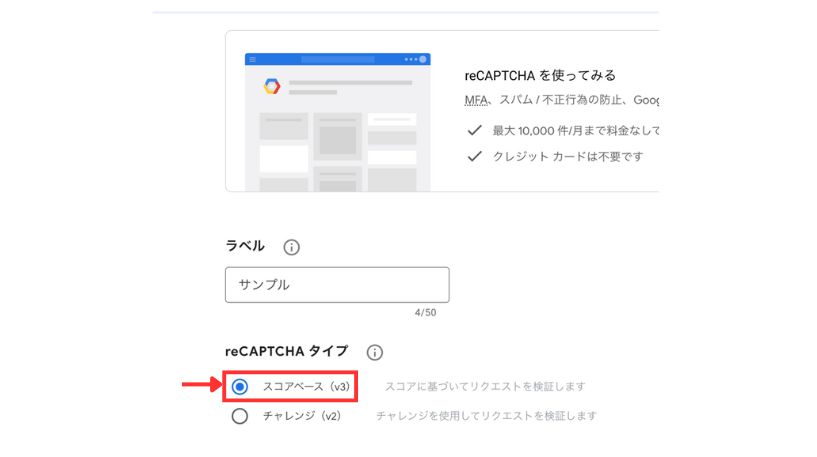The width and height of the screenshot is (817, 457).
Task: Click the reCAPTCHA を使ってみる heading
Action: pos(540,76)
